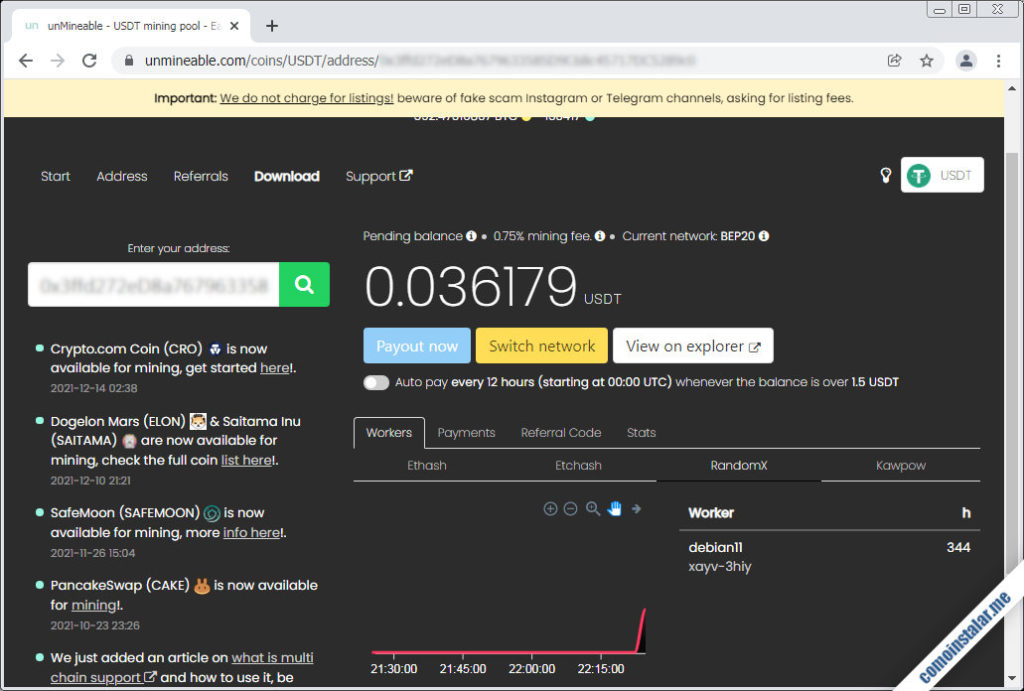The height and width of the screenshot is (691, 1024).
Task: Open the Start menu item
Action: [56, 176]
